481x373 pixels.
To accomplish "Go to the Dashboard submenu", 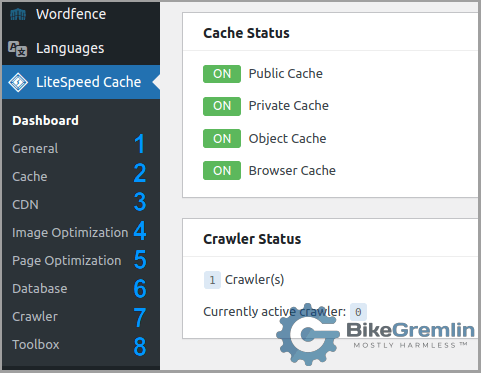I will tap(45, 121).
